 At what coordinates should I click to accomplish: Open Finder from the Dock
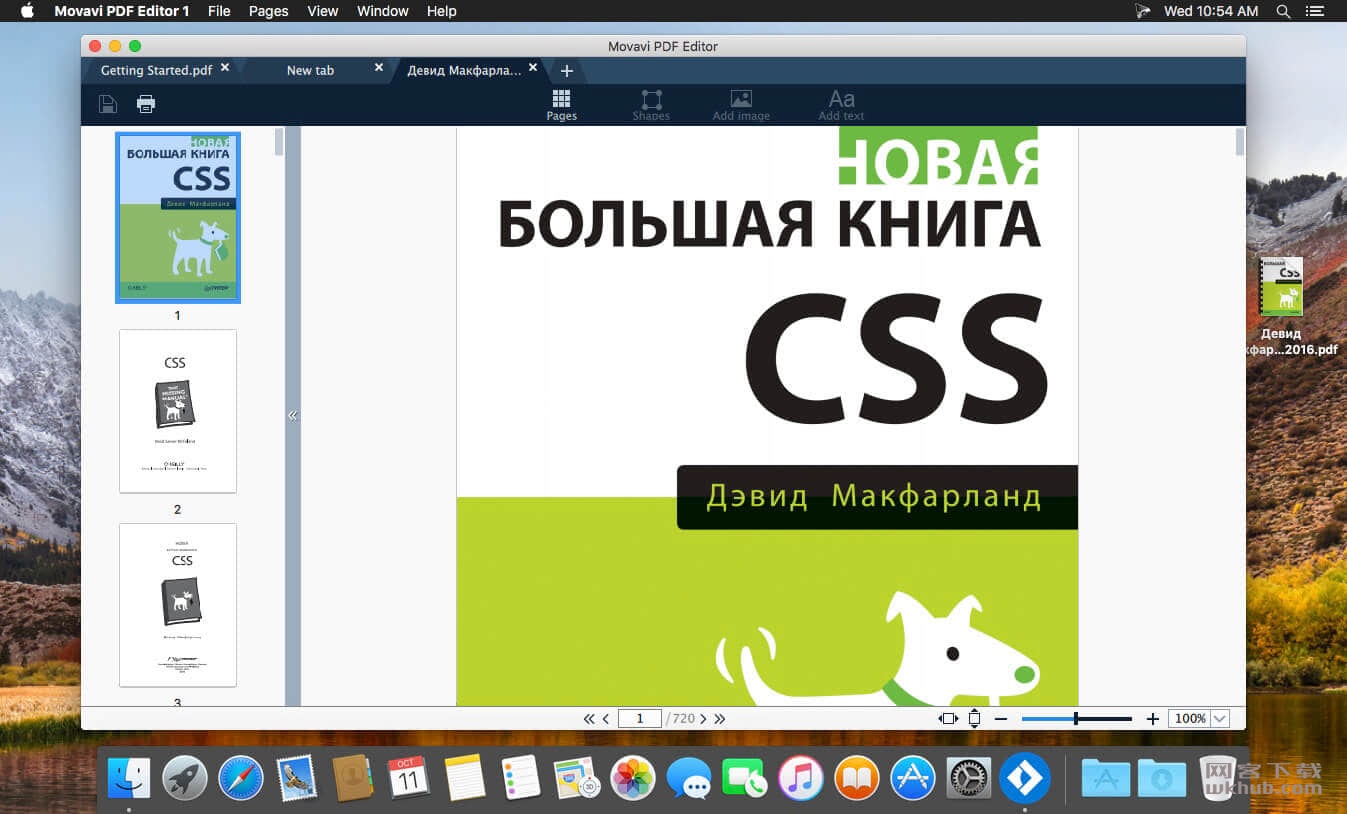point(129,778)
